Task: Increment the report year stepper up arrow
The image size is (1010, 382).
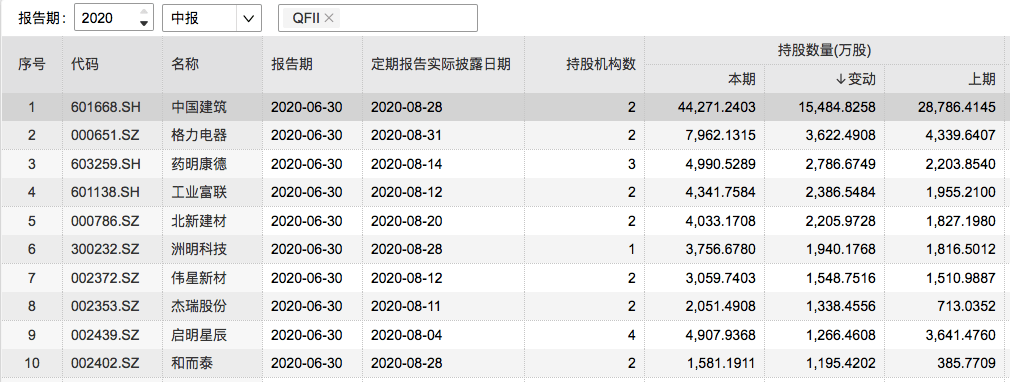Action: click(x=144, y=12)
